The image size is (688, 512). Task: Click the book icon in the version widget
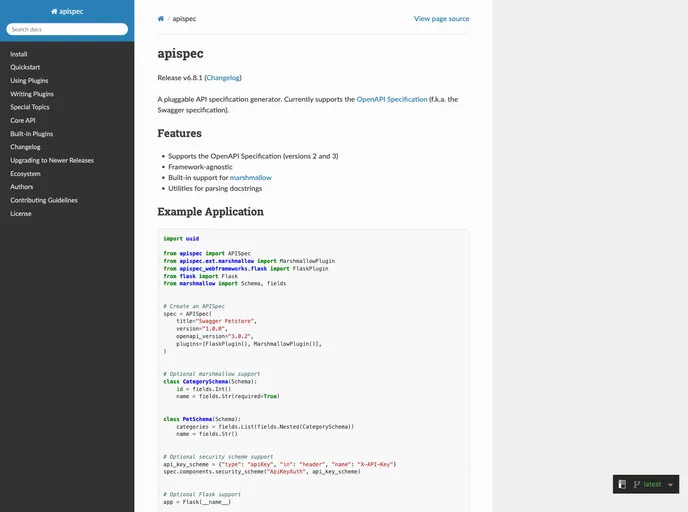click(622, 484)
